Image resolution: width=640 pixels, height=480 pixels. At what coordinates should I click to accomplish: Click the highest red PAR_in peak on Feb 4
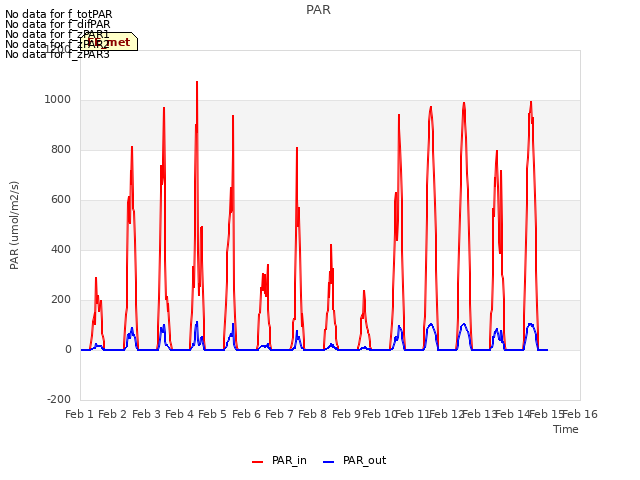197,82
